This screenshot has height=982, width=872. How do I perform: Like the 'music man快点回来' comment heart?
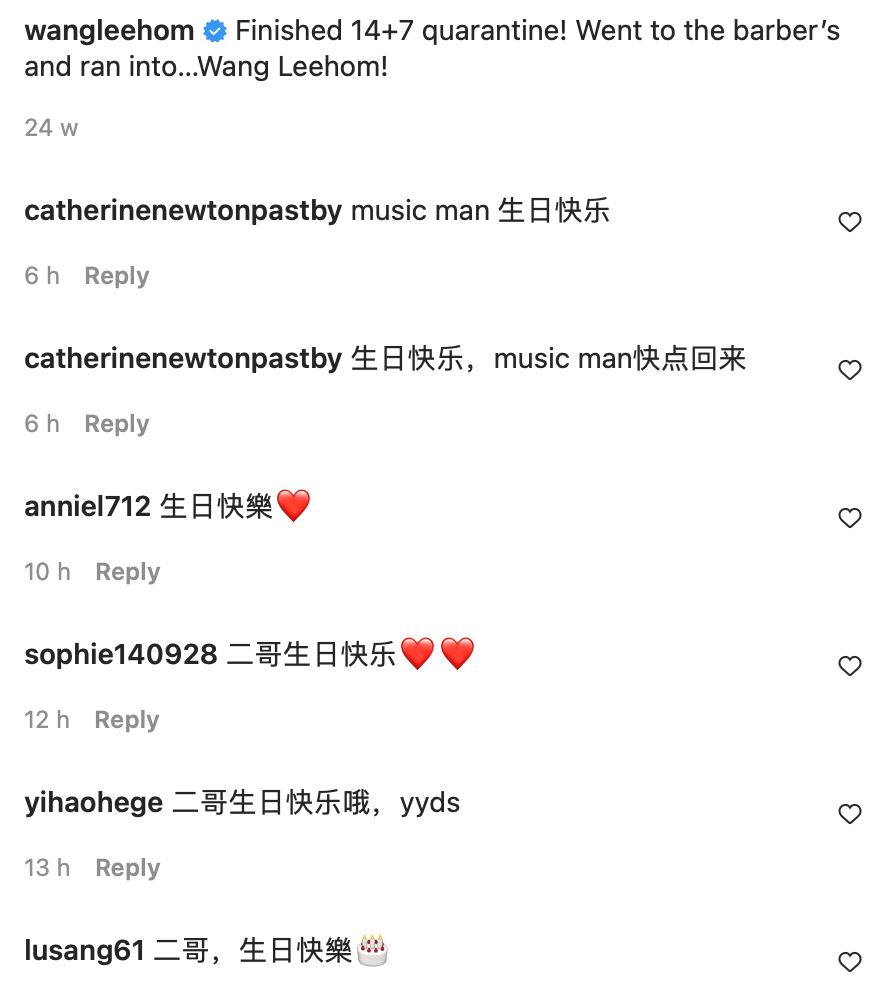(849, 370)
